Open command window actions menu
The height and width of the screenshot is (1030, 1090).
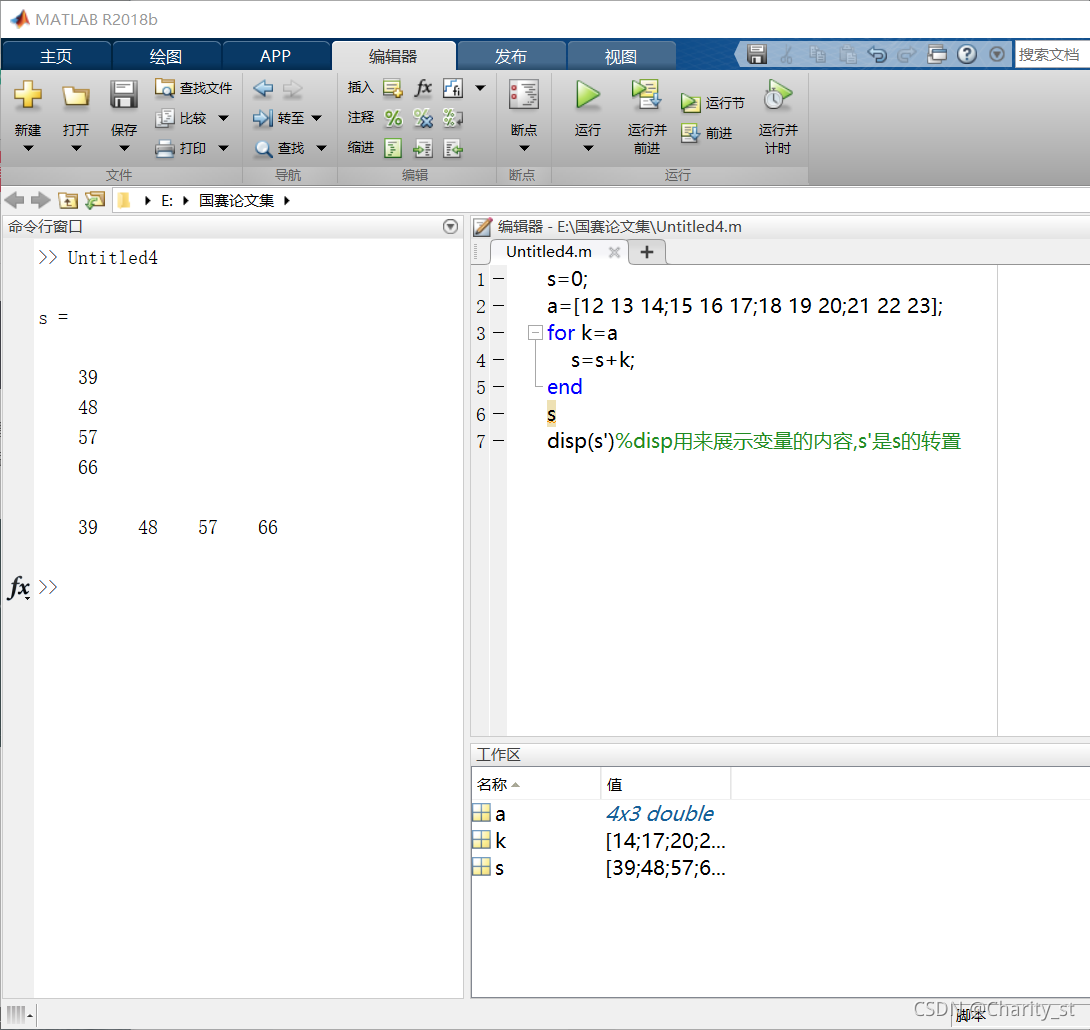click(450, 227)
